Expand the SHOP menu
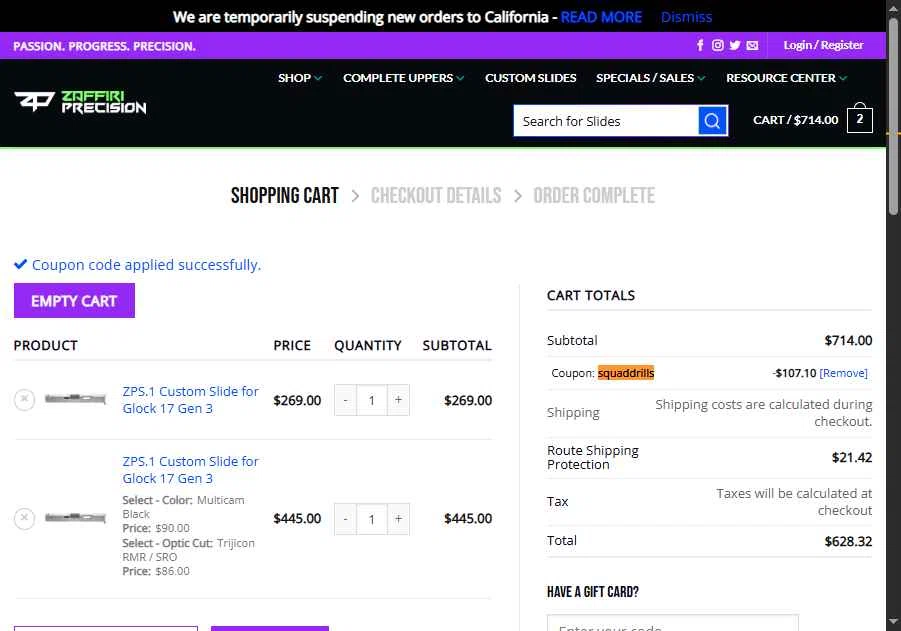901x631 pixels. pyautogui.click(x=300, y=78)
